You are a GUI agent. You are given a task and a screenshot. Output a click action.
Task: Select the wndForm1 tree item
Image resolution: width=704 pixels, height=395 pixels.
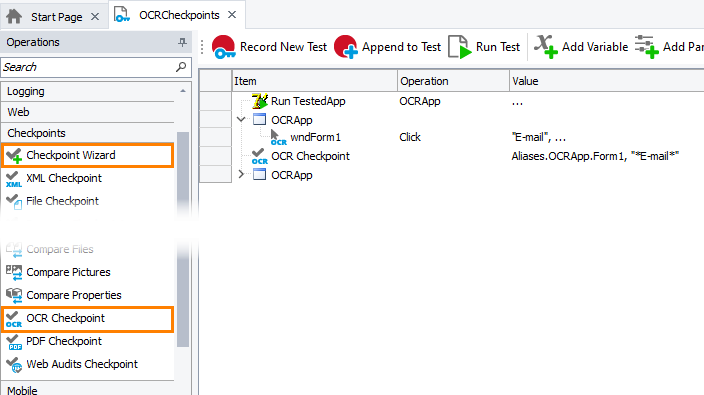(315, 137)
